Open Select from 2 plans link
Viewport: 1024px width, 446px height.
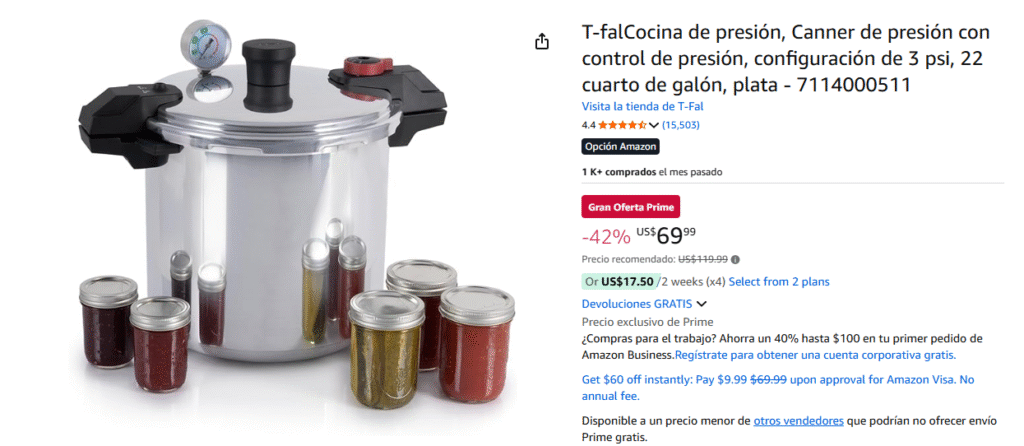(779, 282)
